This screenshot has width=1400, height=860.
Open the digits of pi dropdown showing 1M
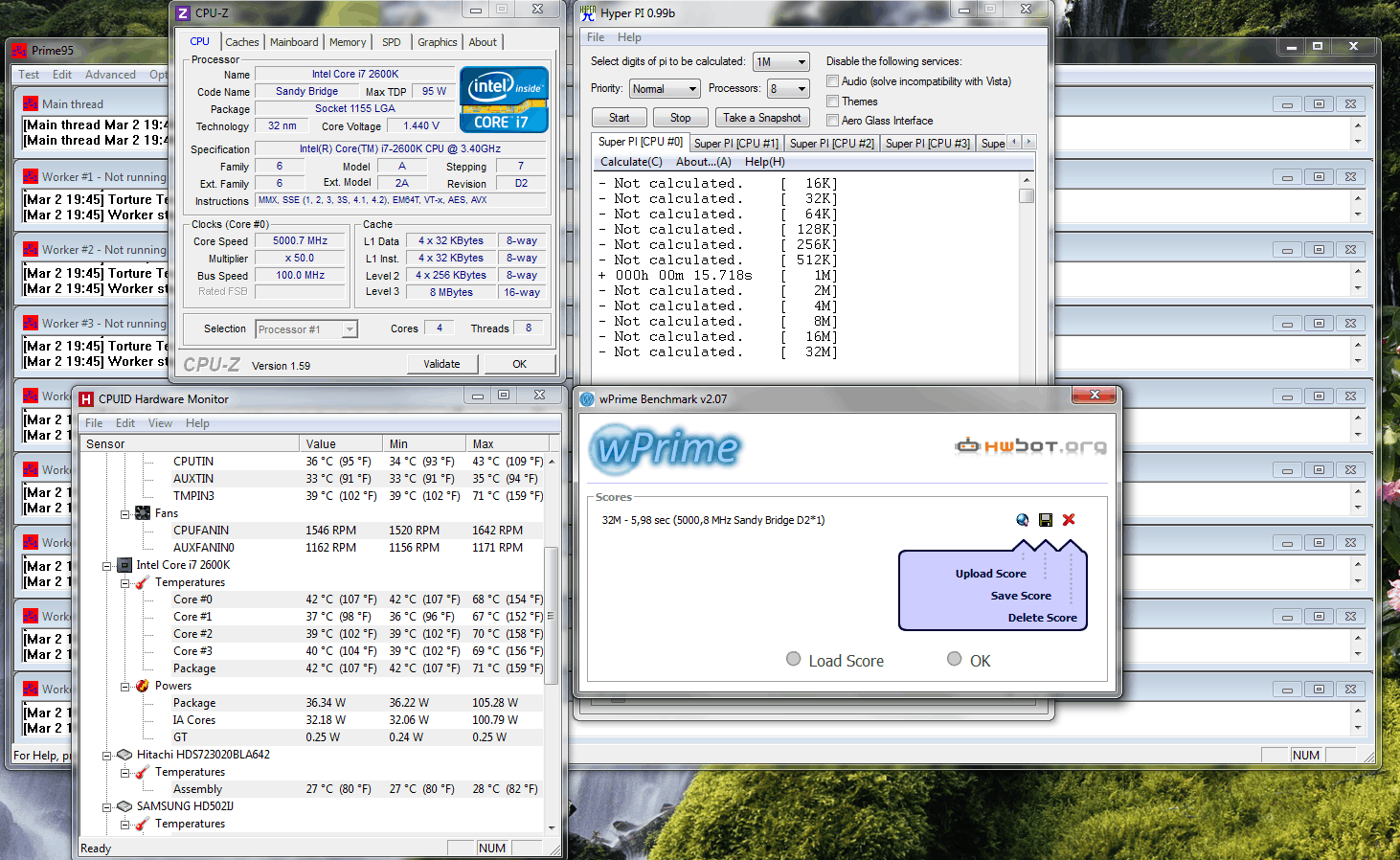click(781, 62)
